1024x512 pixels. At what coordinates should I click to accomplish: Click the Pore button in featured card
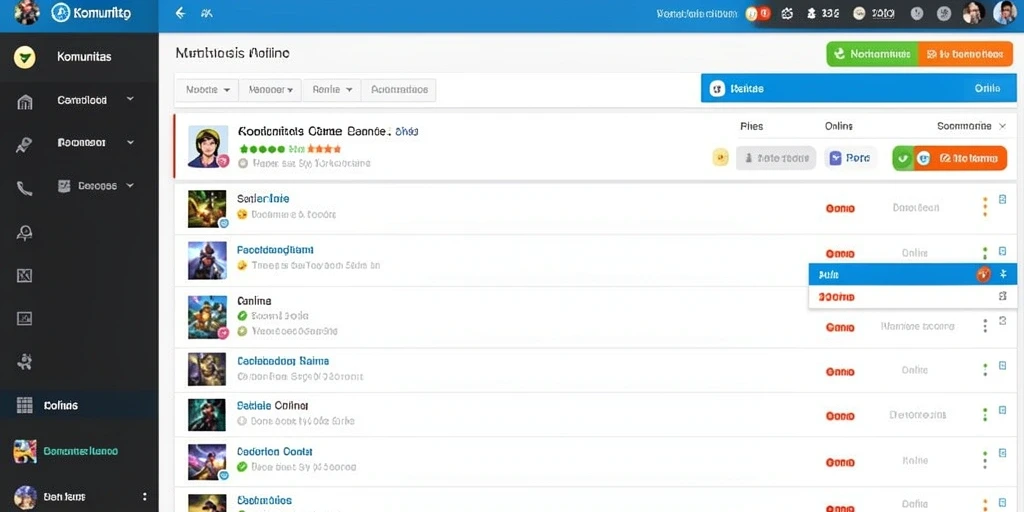click(851, 158)
